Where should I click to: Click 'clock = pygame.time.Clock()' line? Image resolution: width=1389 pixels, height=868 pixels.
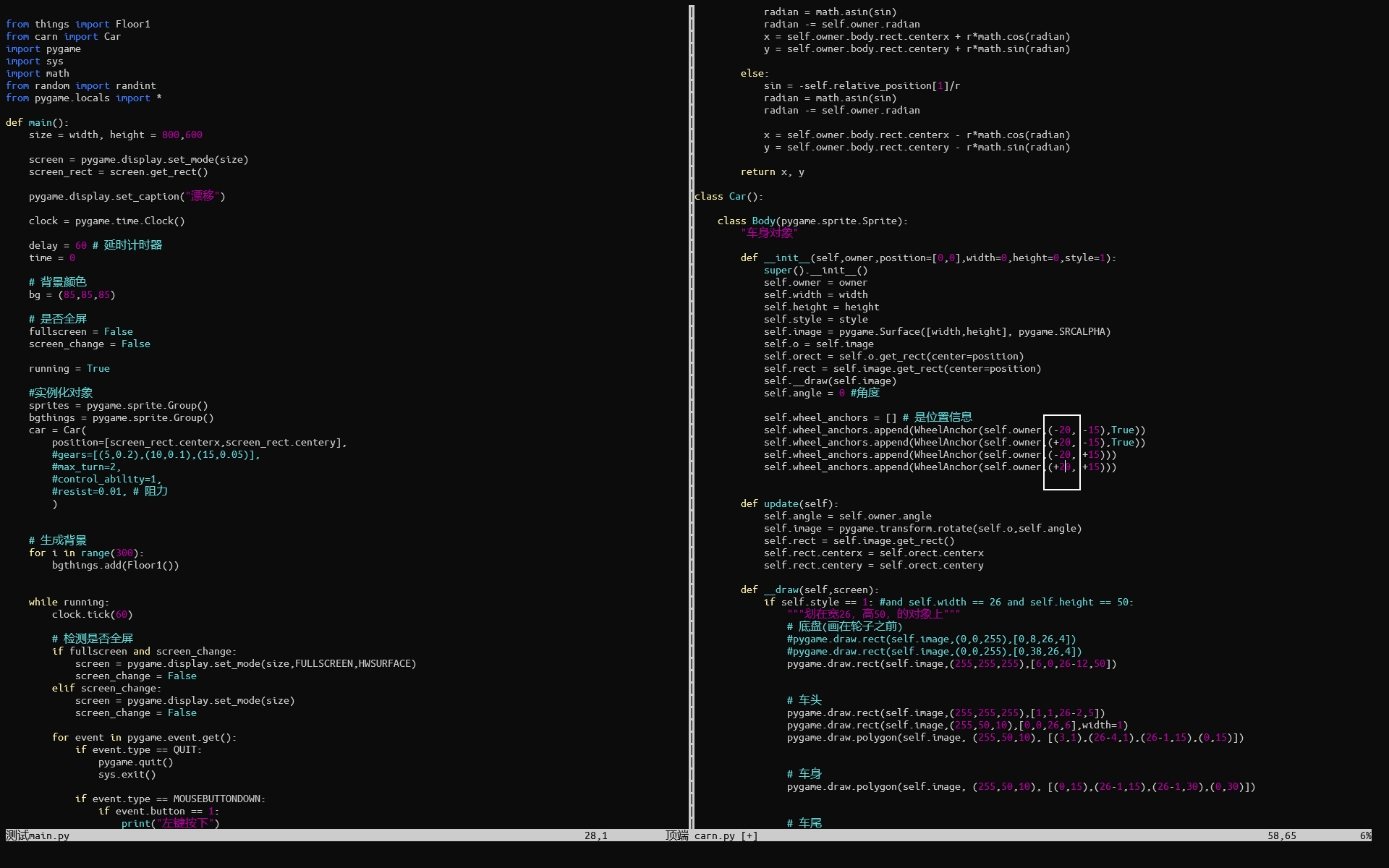(107, 221)
